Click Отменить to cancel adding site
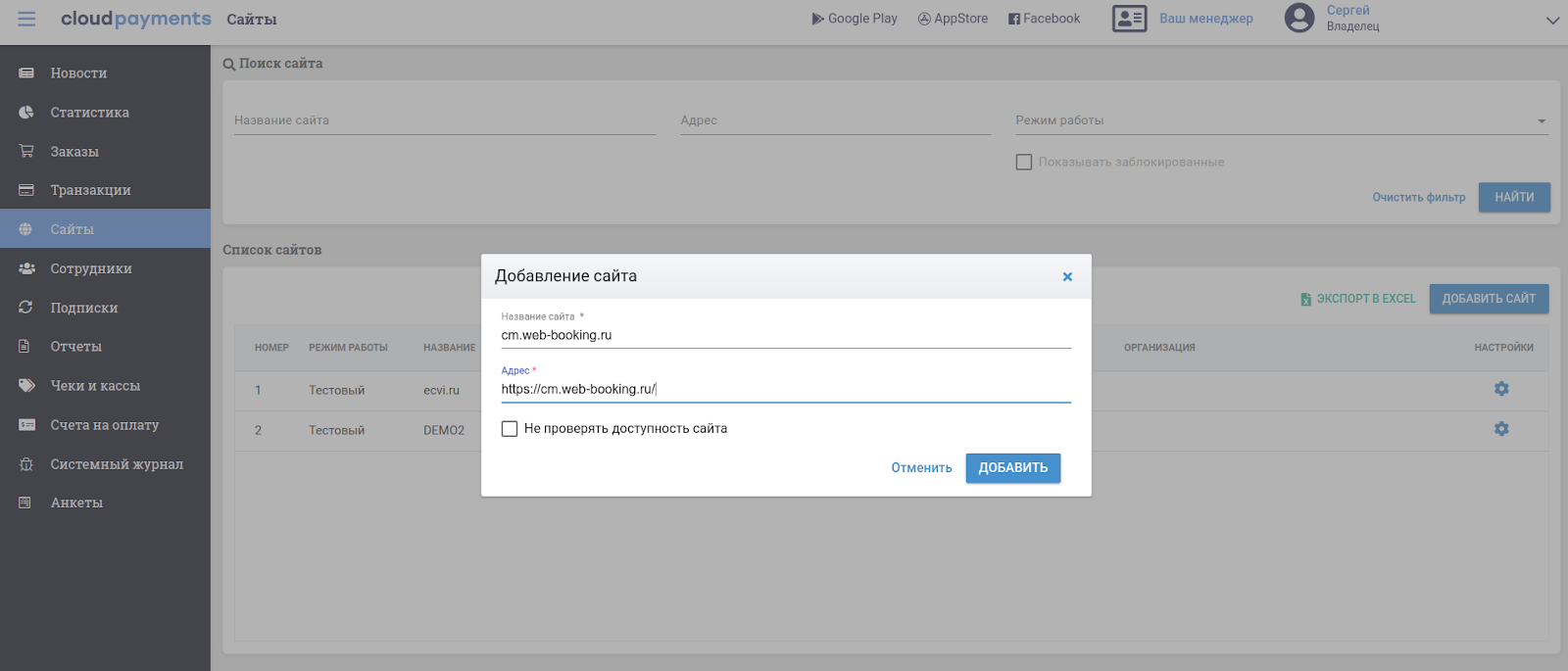The width and height of the screenshot is (1568, 671). pyautogui.click(x=921, y=468)
